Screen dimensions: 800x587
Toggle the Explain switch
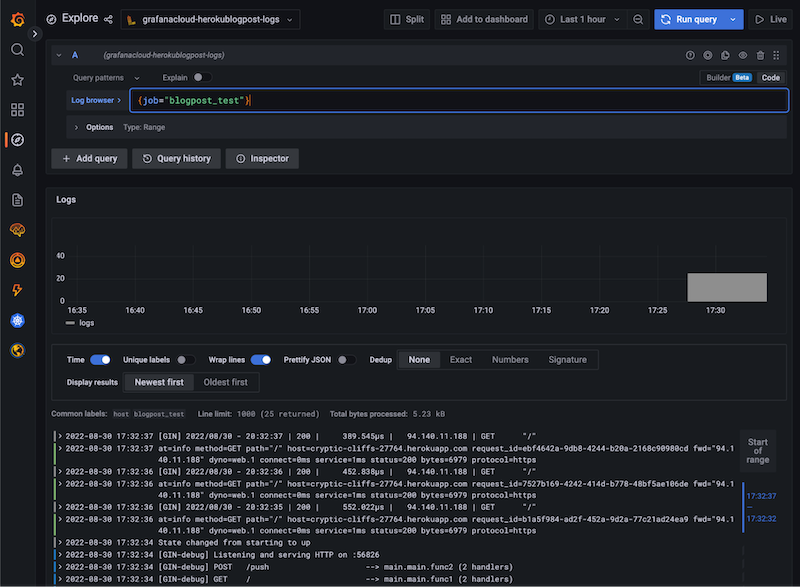(201, 77)
